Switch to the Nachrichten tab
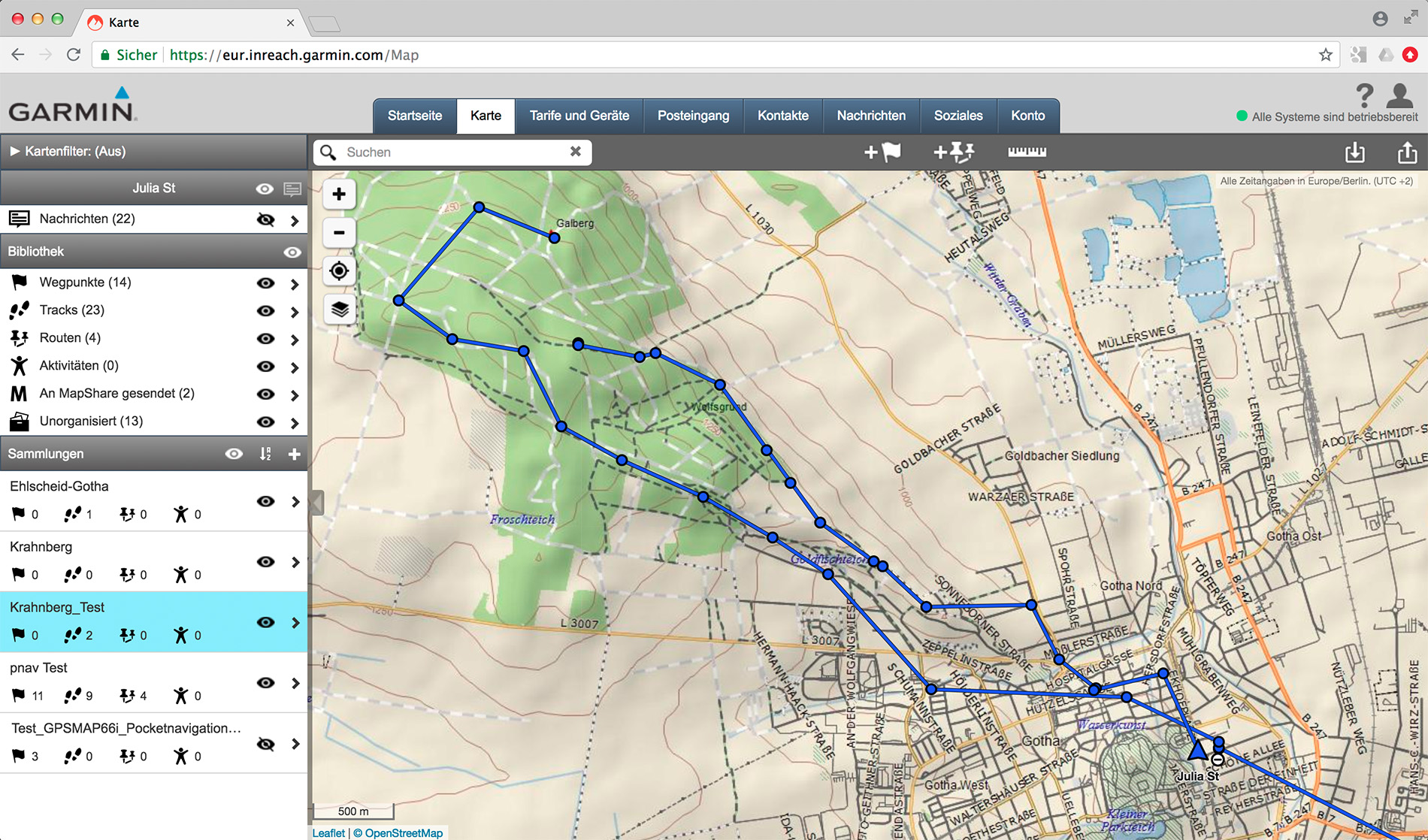This screenshot has height=840, width=1428. (x=871, y=116)
